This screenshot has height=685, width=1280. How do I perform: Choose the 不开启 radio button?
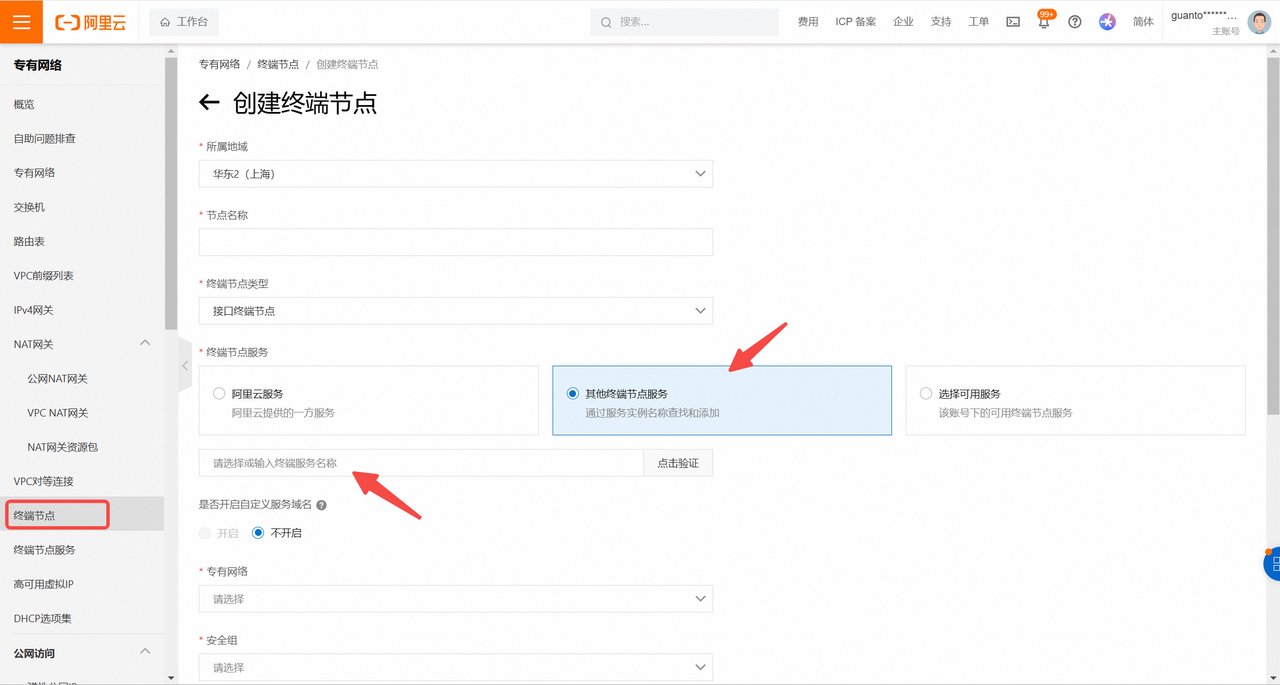(258, 533)
